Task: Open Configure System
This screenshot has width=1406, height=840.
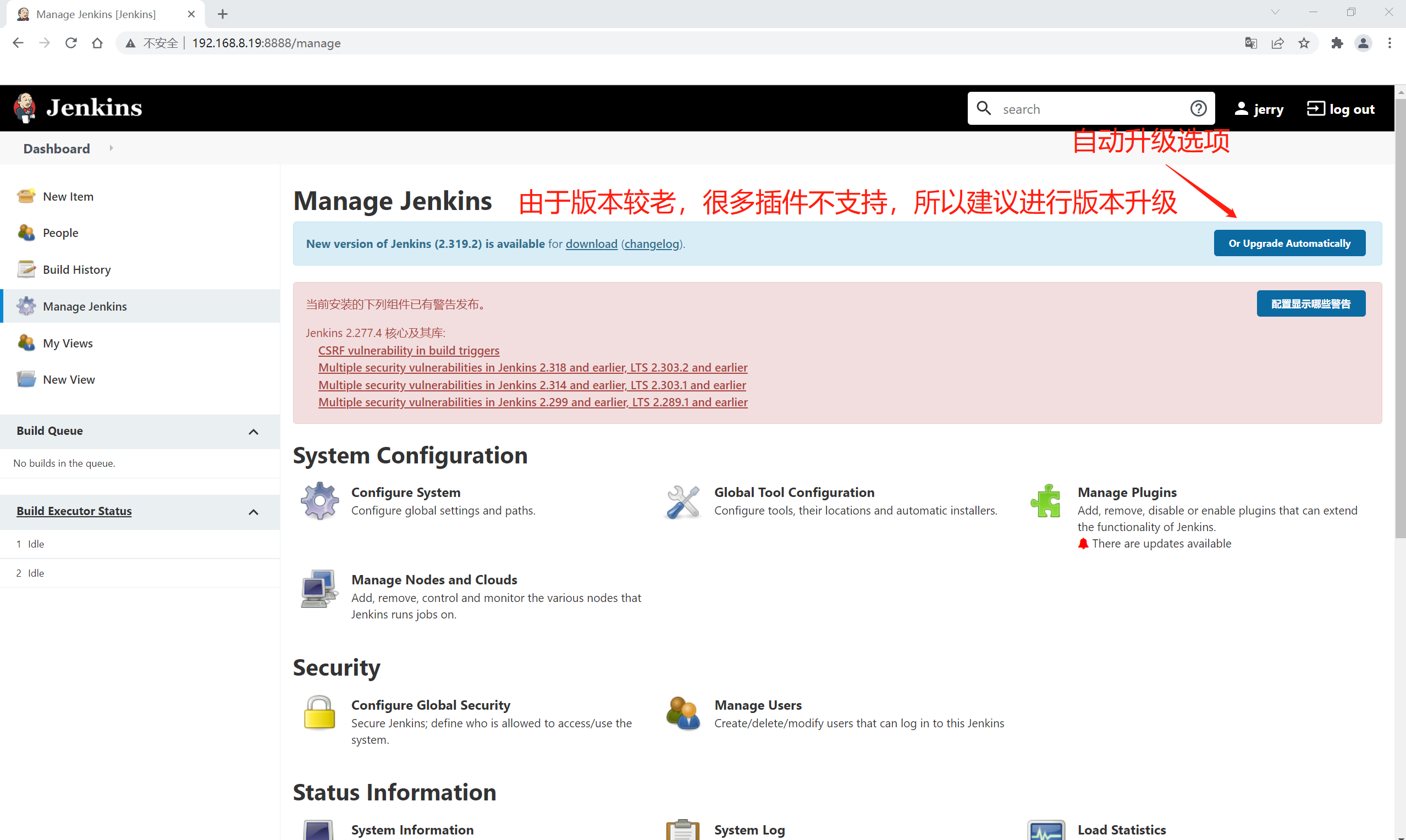Action: pos(406,493)
